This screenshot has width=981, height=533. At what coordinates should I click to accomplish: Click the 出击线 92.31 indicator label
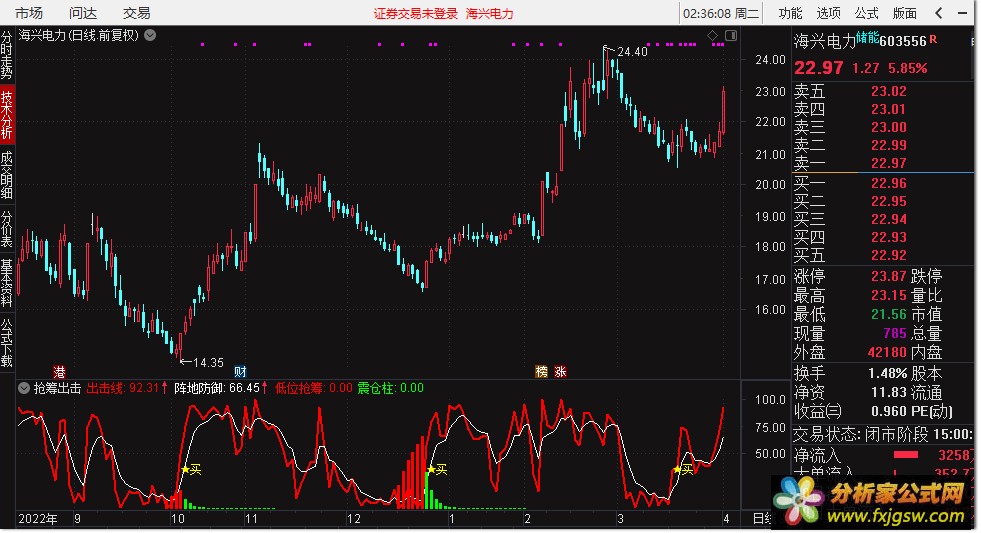pos(127,388)
